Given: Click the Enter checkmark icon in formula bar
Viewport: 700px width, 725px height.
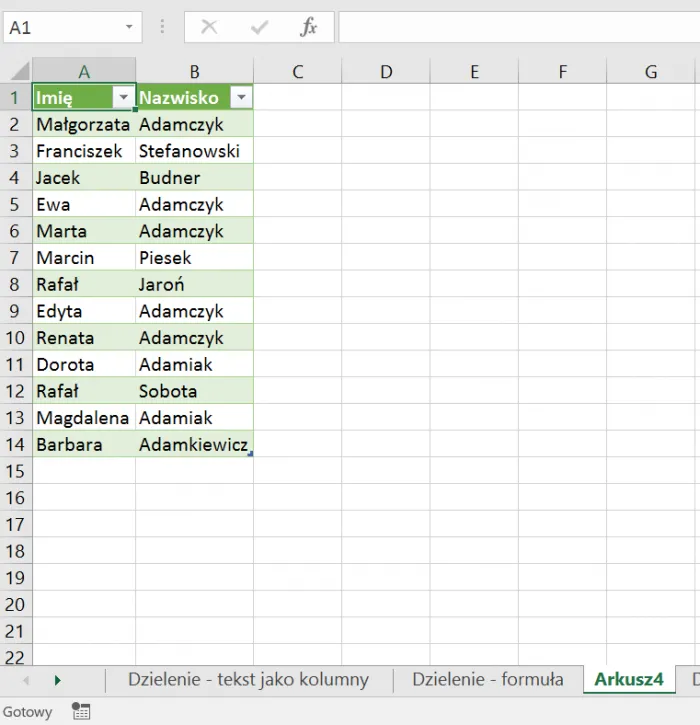Looking at the screenshot, I should pos(259,28).
